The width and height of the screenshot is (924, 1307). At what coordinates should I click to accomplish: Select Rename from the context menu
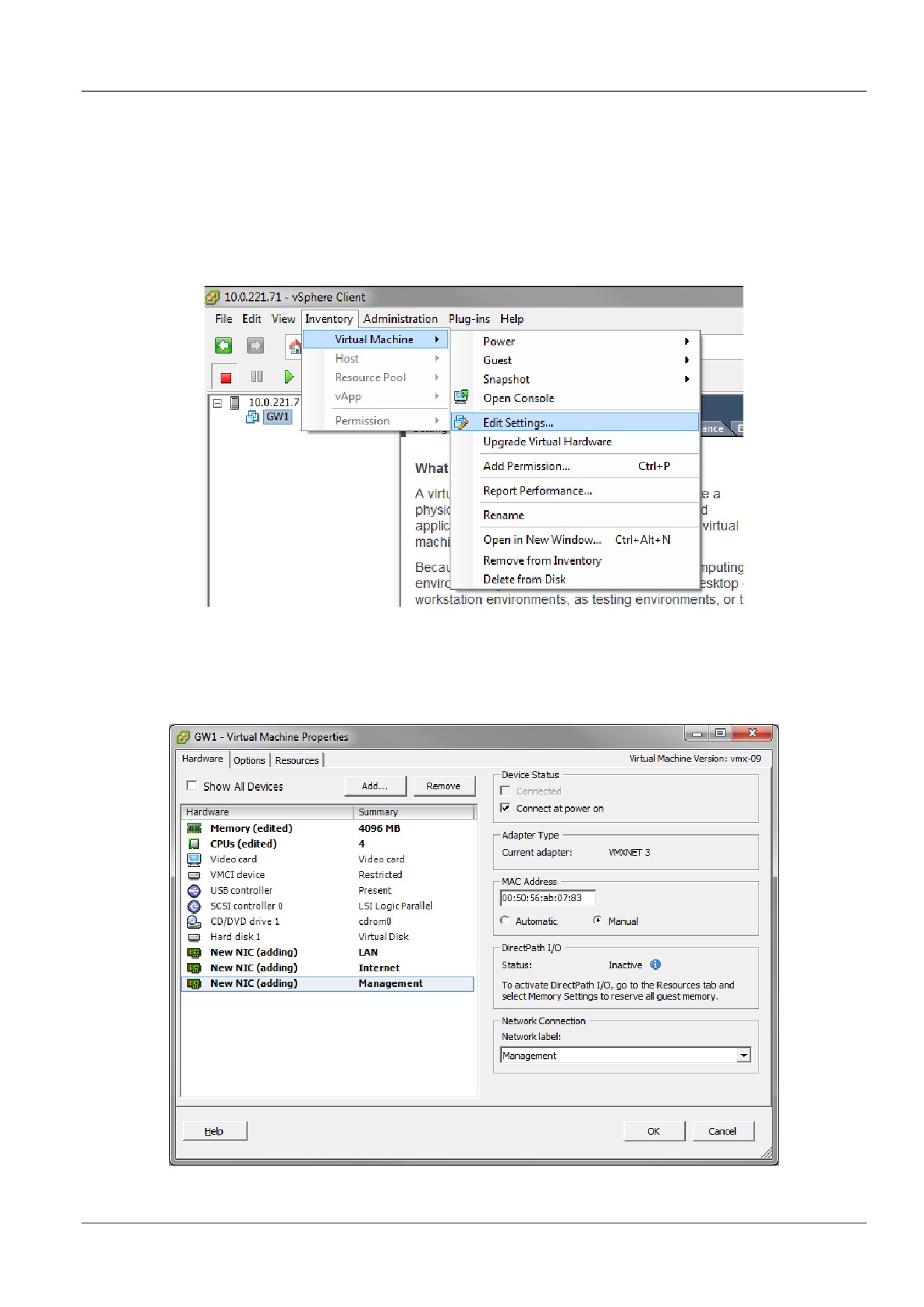575,515
